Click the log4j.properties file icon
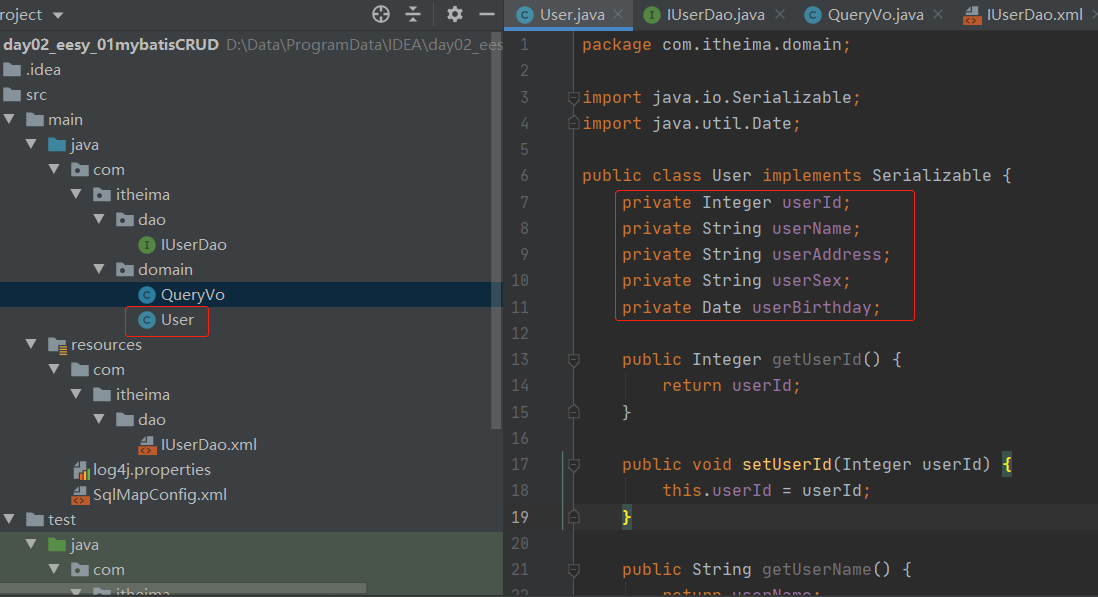The height and width of the screenshot is (597, 1098). [x=81, y=470]
